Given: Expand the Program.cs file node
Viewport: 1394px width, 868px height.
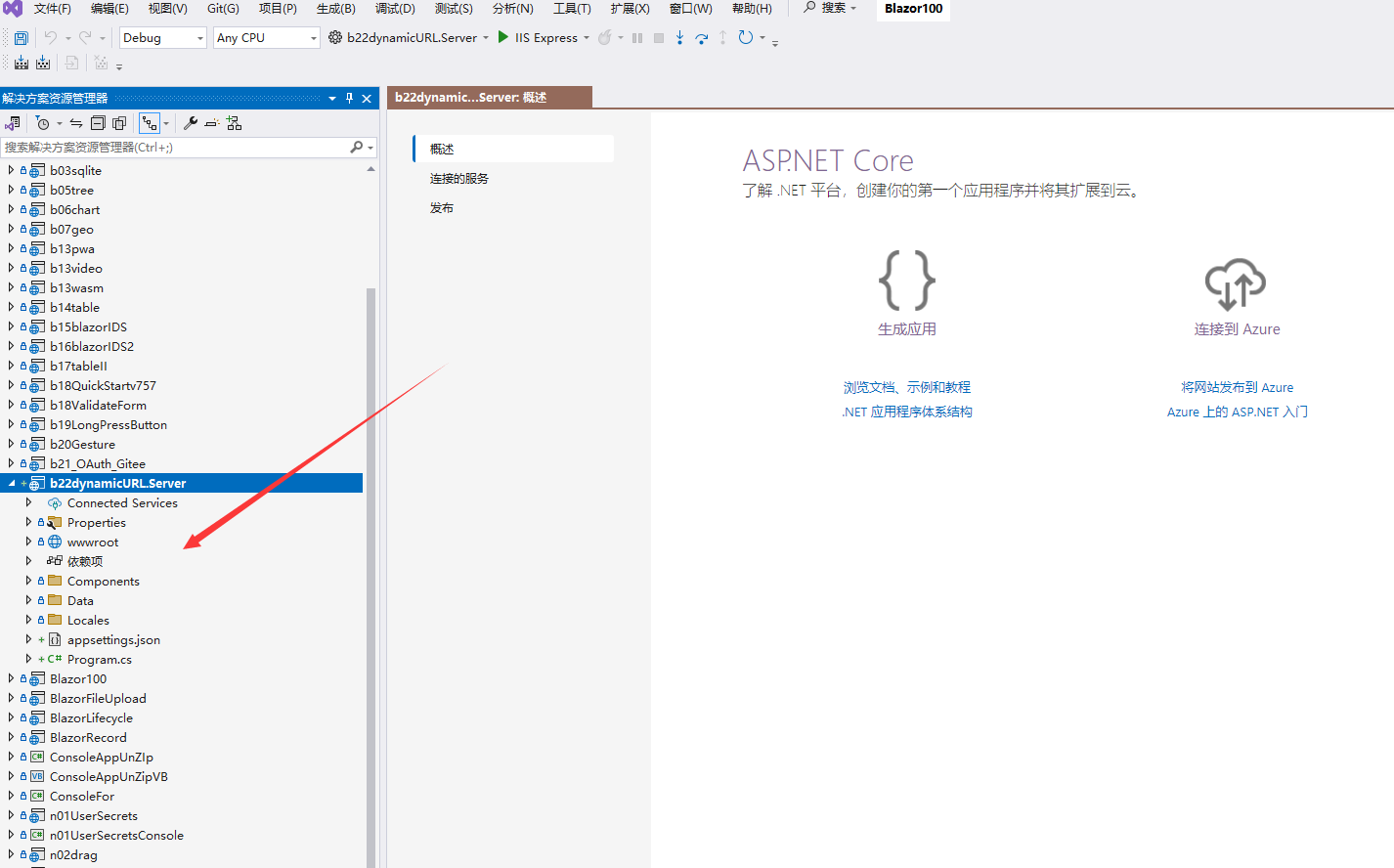Looking at the screenshot, I should (x=28, y=659).
